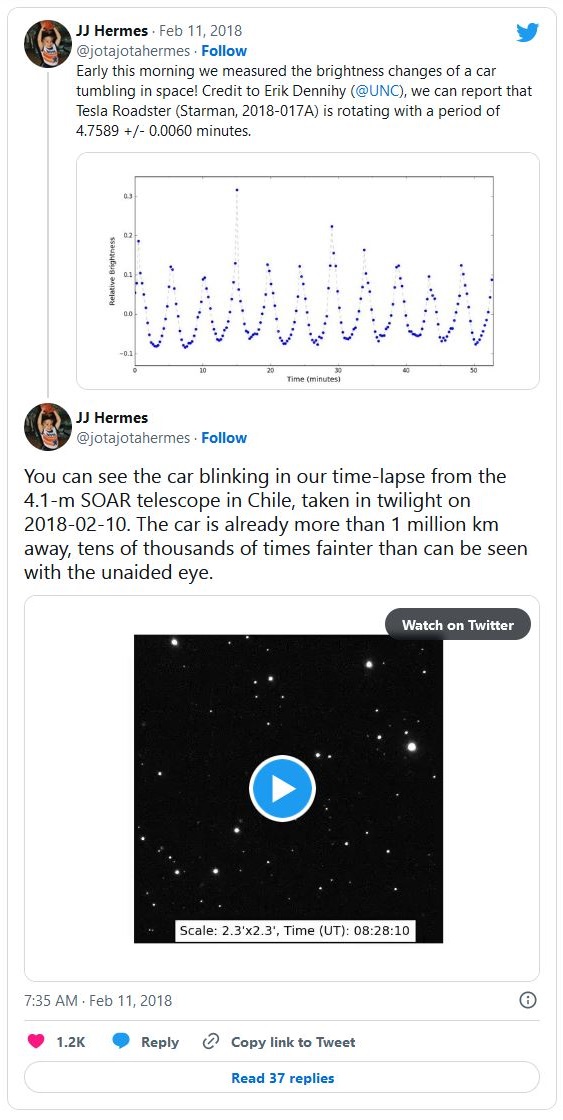Click JJ Hermes avatar in second tweet
This screenshot has height=1120, width=563.
click(48, 427)
